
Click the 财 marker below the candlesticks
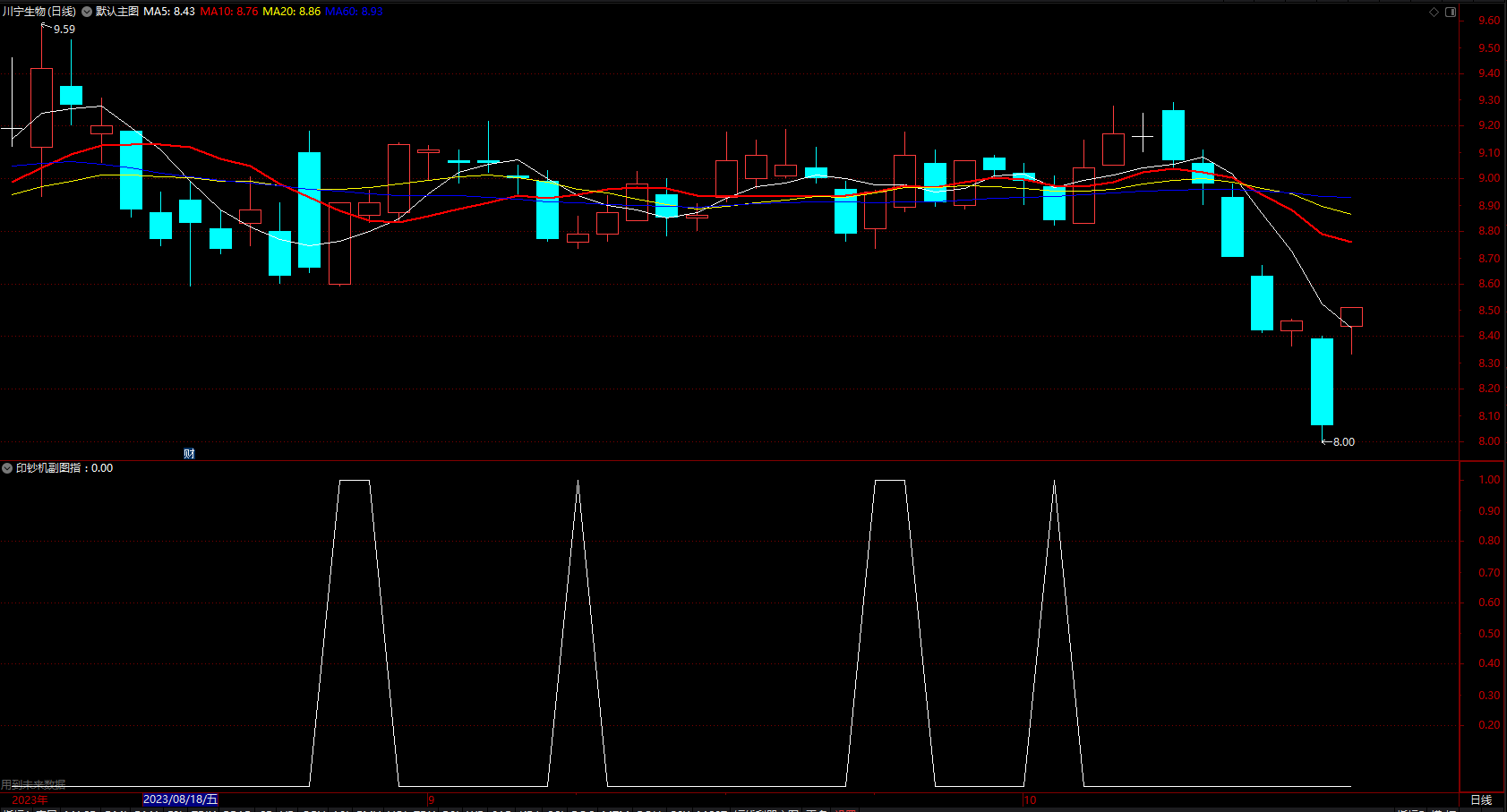click(x=189, y=453)
